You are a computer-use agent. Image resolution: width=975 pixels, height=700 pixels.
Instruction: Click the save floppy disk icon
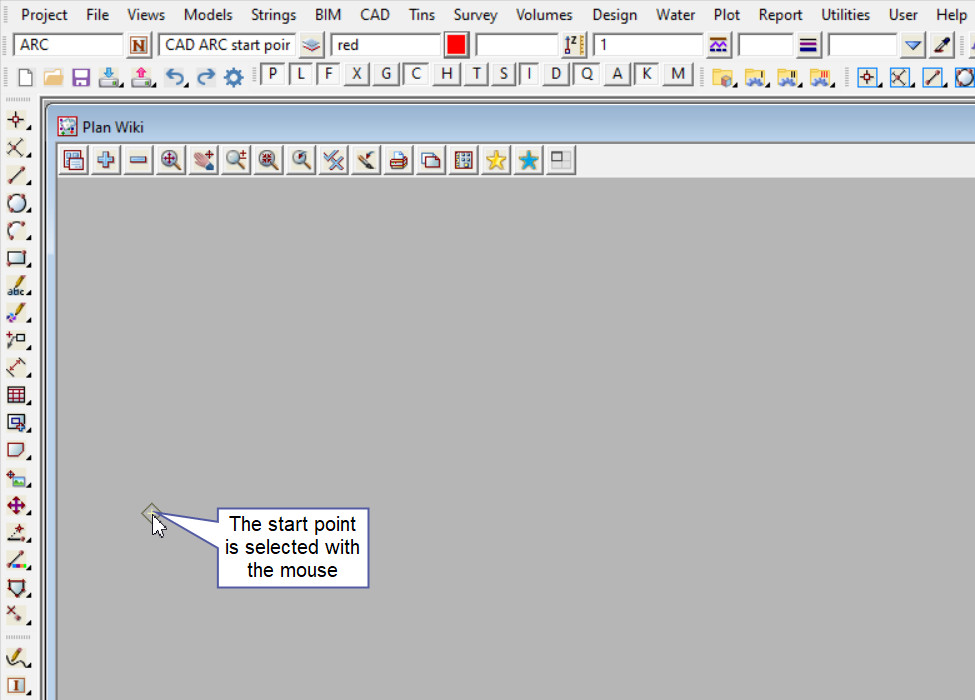click(x=81, y=77)
